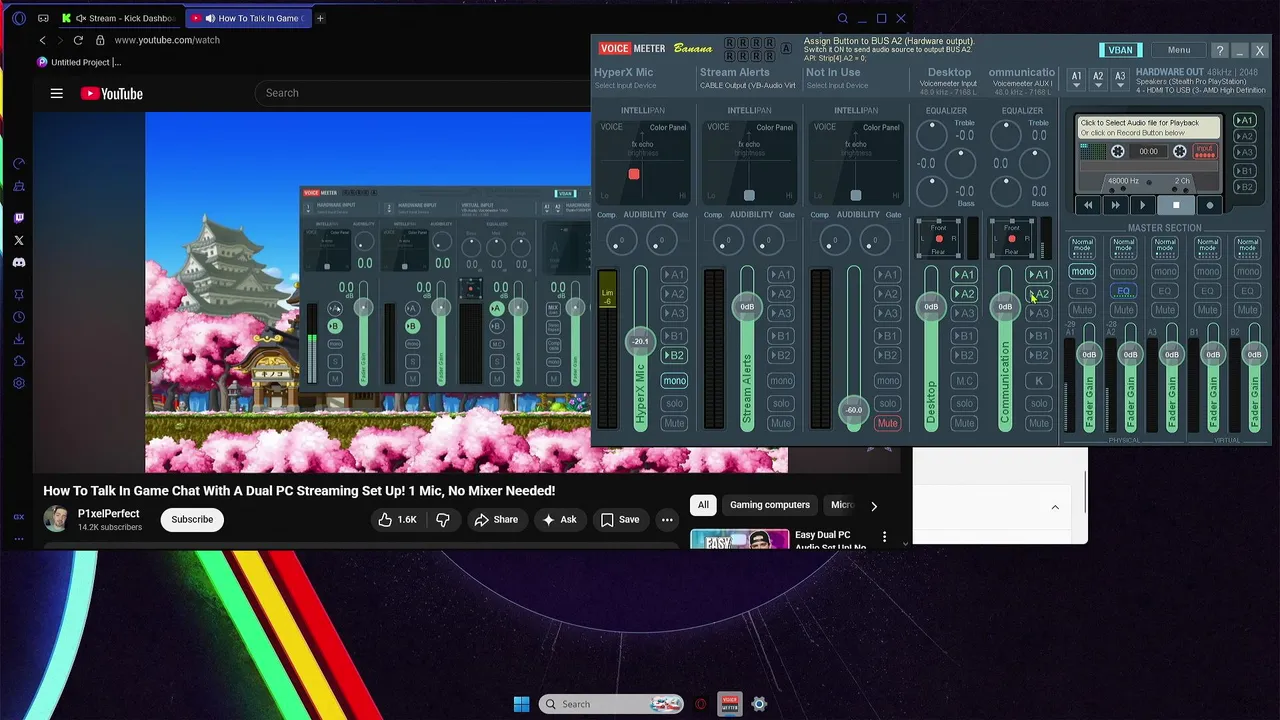This screenshot has height=720, width=1280.
Task: Subscribe to P1xelPerfect channel
Action: point(192,520)
